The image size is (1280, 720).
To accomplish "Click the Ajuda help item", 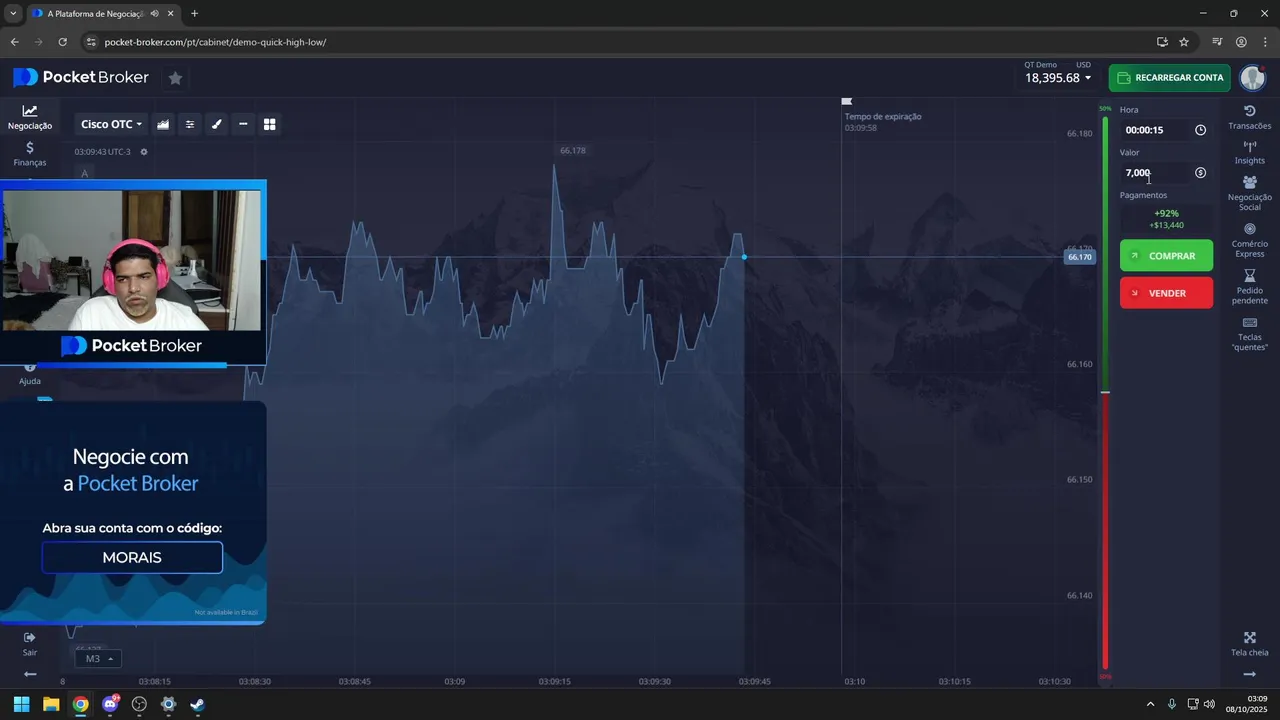I will (30, 375).
